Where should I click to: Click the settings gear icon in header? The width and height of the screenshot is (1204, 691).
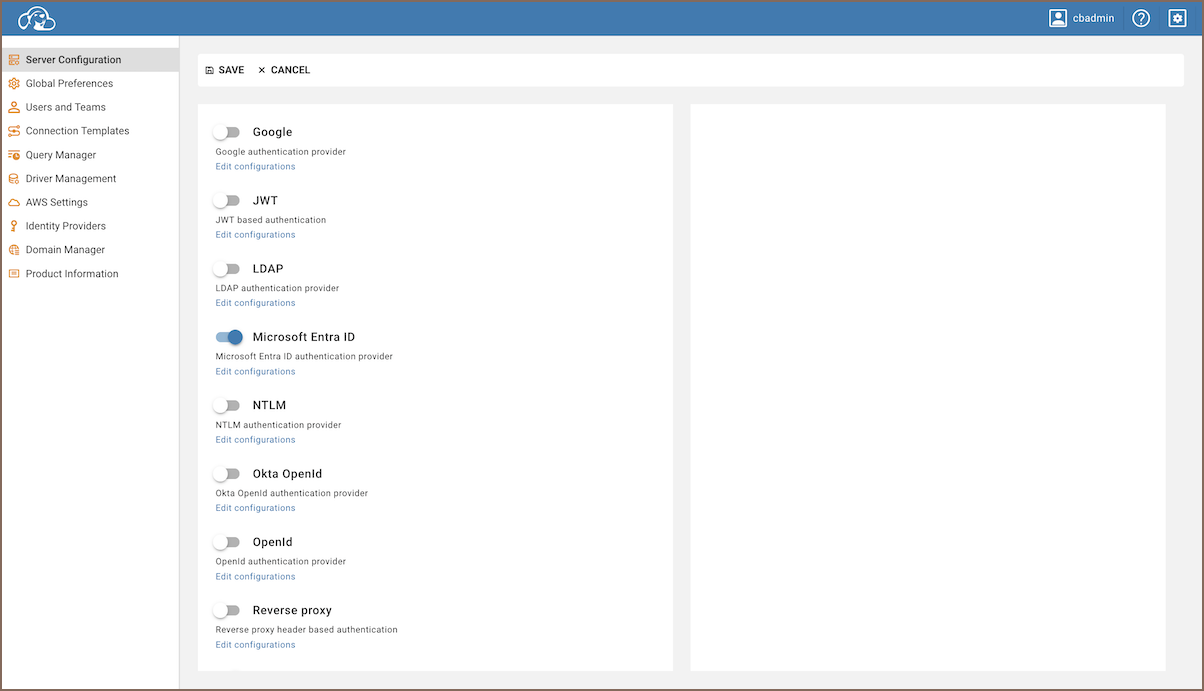pos(1177,18)
